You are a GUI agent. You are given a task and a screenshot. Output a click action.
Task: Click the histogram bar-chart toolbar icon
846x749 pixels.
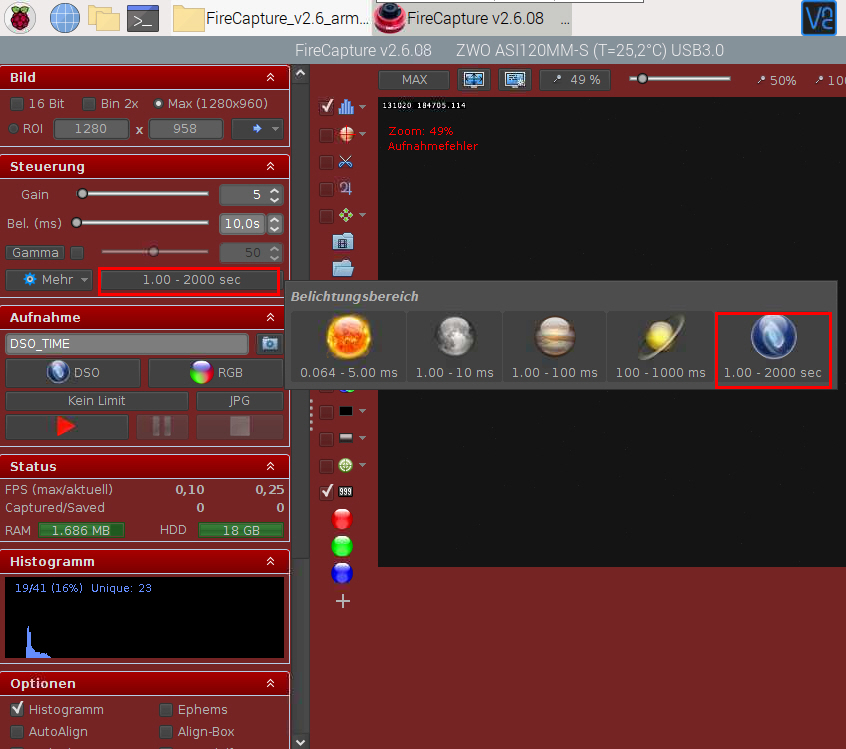click(346, 106)
